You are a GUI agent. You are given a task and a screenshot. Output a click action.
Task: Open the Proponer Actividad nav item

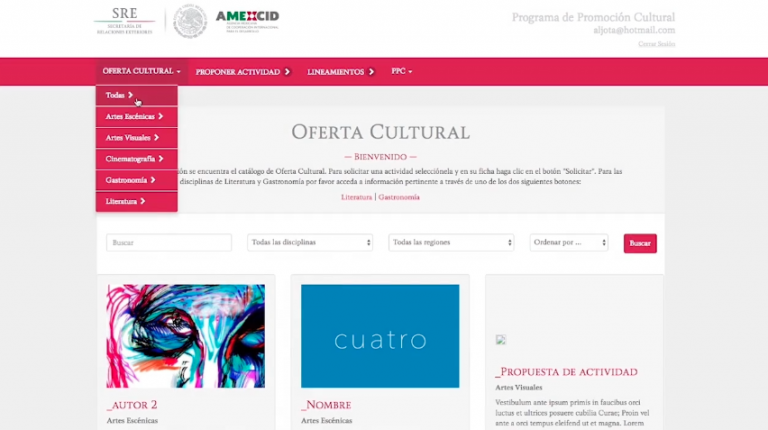(x=243, y=72)
